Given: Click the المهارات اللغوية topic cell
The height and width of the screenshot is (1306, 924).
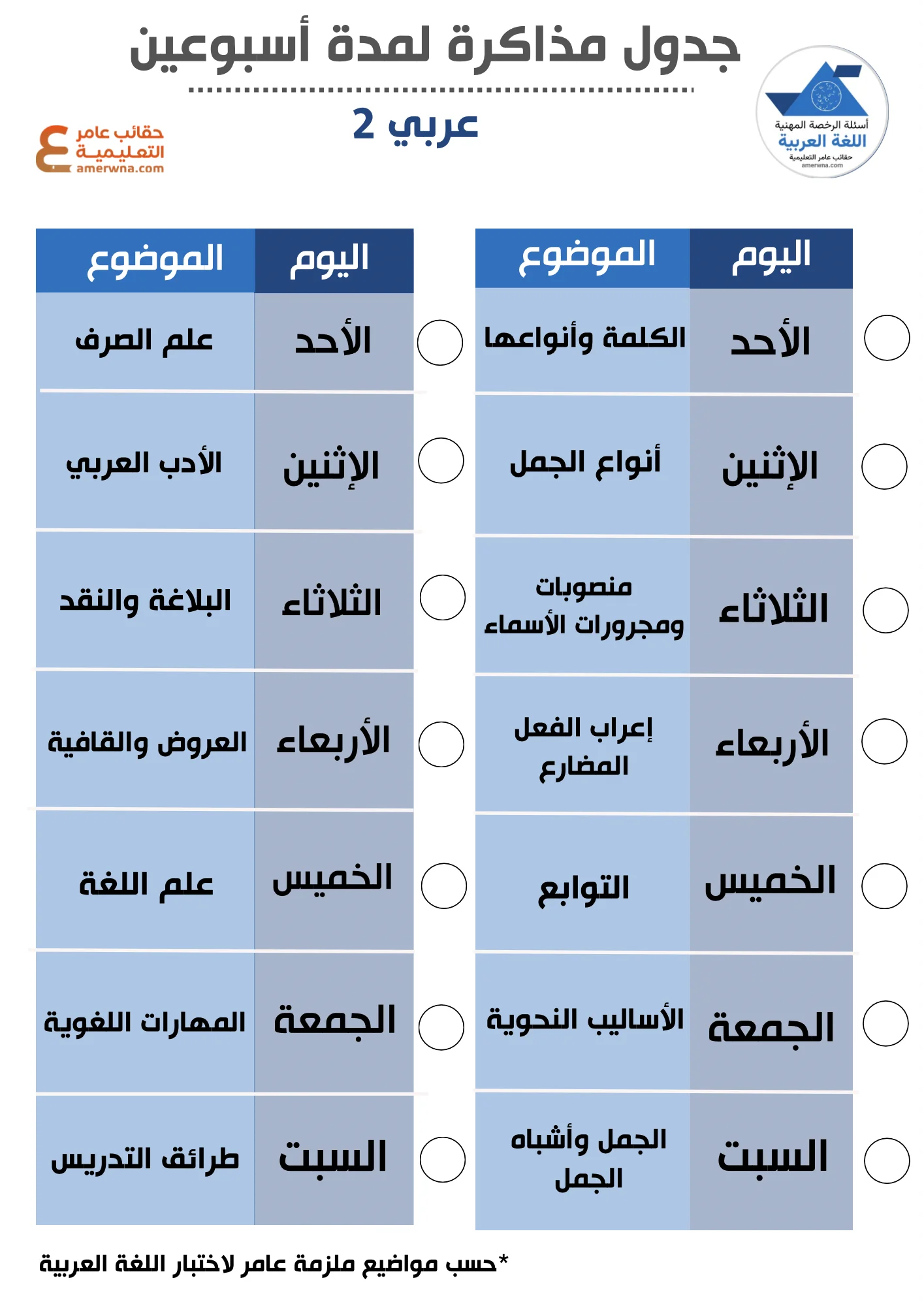Looking at the screenshot, I should pos(145,1022).
